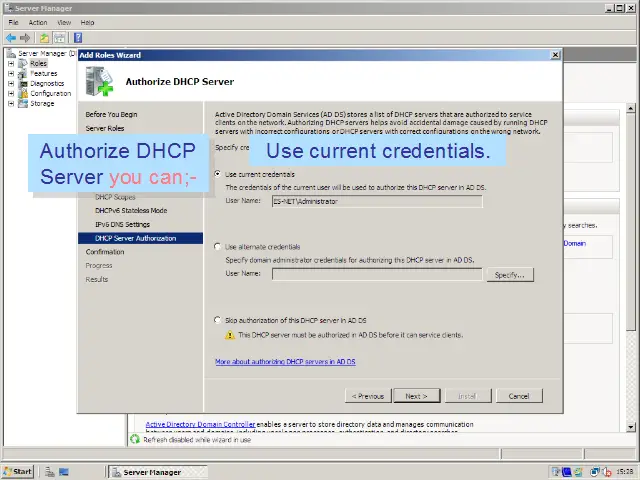Go to DHCPv6 Stateless Mode step
Image resolution: width=640 pixels, height=480 pixels.
click(x=131, y=211)
